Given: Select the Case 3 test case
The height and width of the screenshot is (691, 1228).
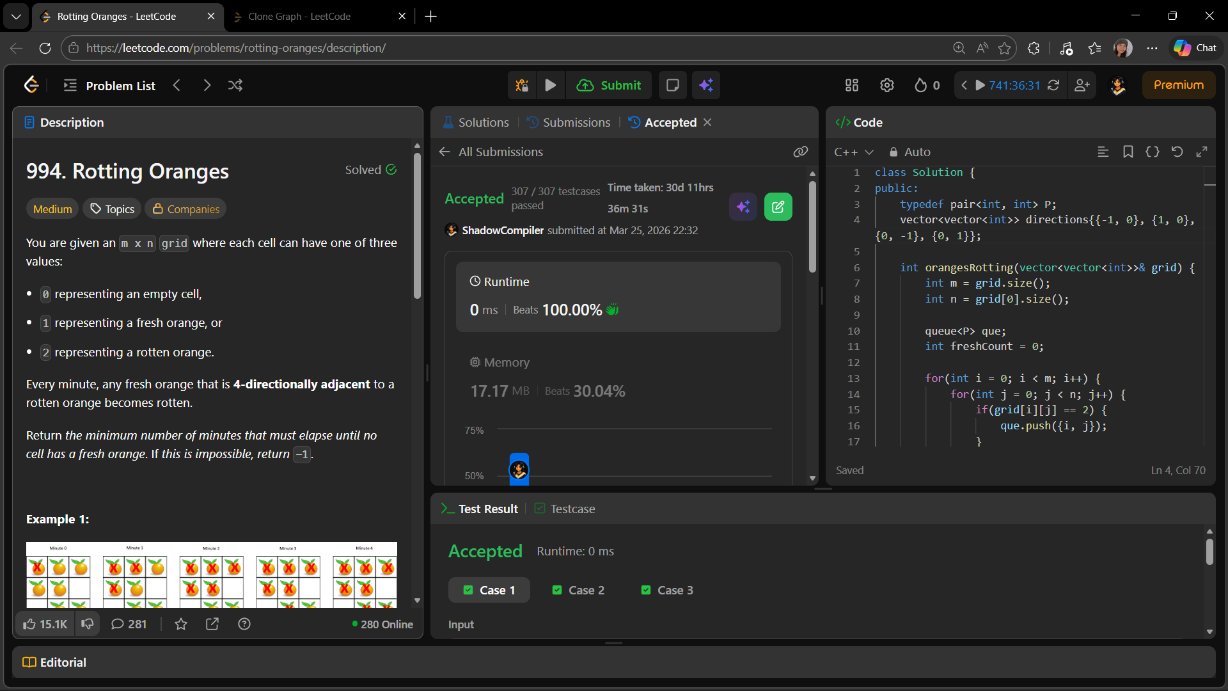Looking at the screenshot, I should pos(667,590).
